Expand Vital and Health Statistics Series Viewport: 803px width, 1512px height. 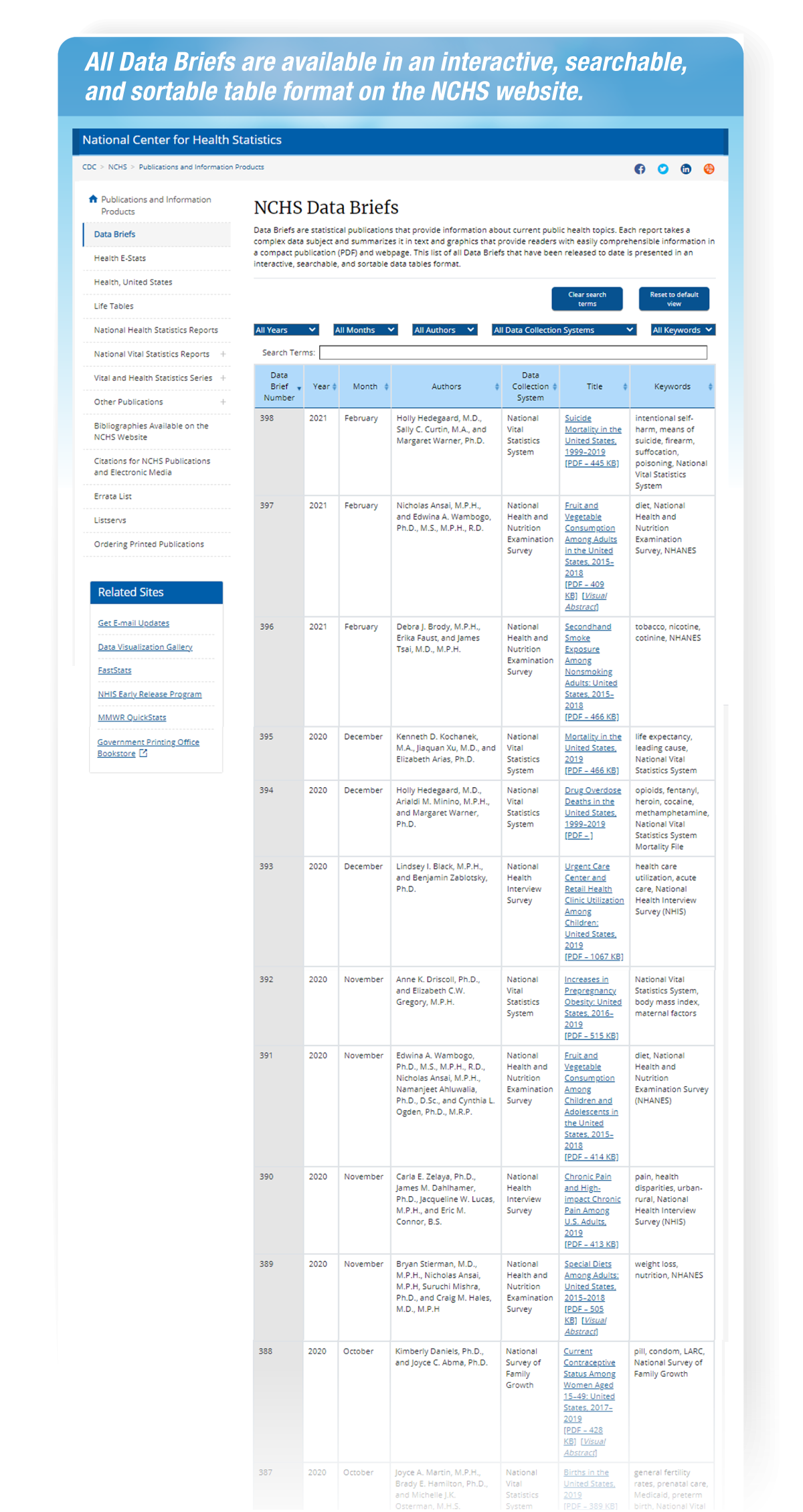pos(223,378)
